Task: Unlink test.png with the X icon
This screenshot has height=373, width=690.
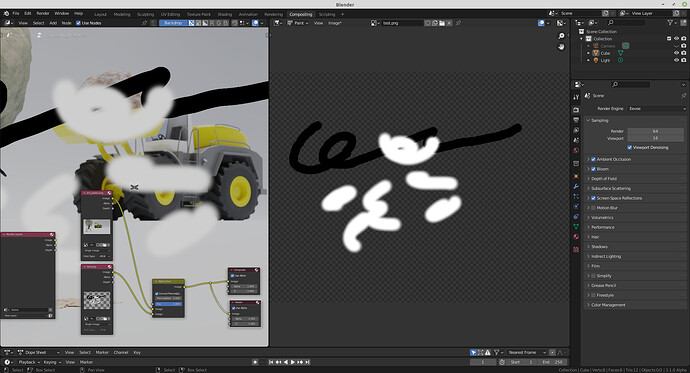Action: pos(449,23)
